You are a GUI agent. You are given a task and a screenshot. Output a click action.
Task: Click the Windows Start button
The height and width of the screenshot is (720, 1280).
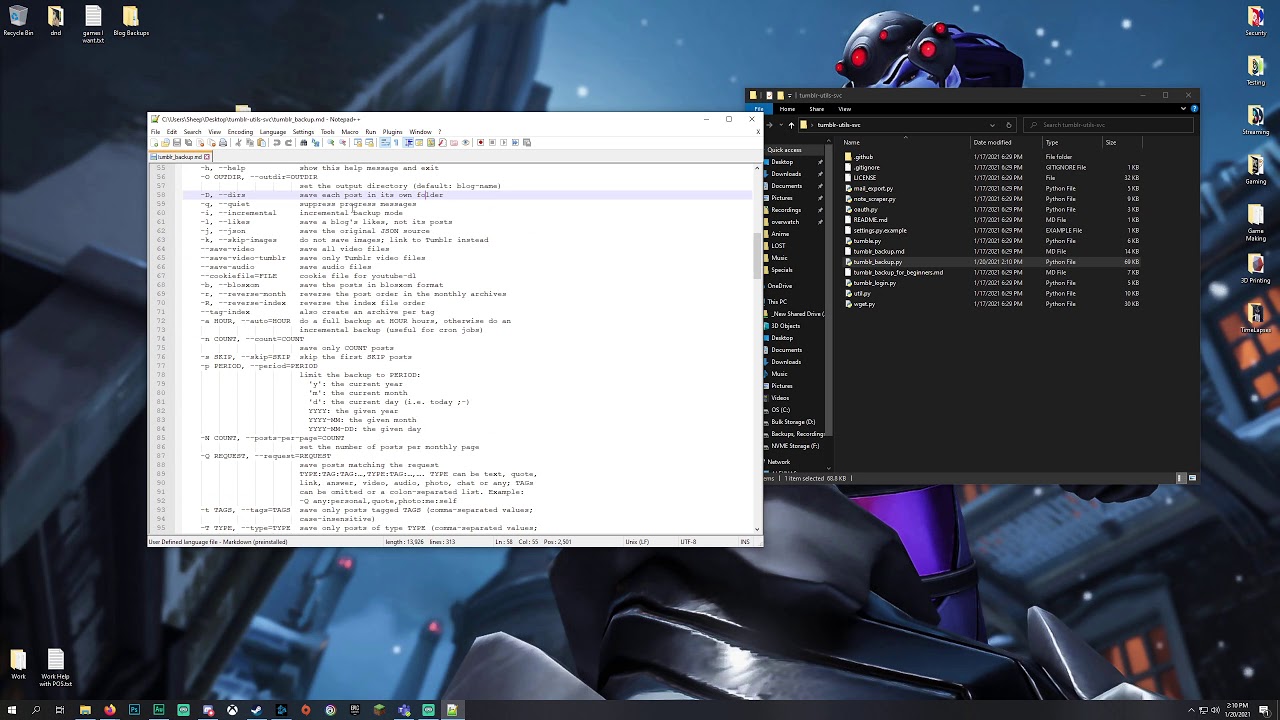coord(12,710)
